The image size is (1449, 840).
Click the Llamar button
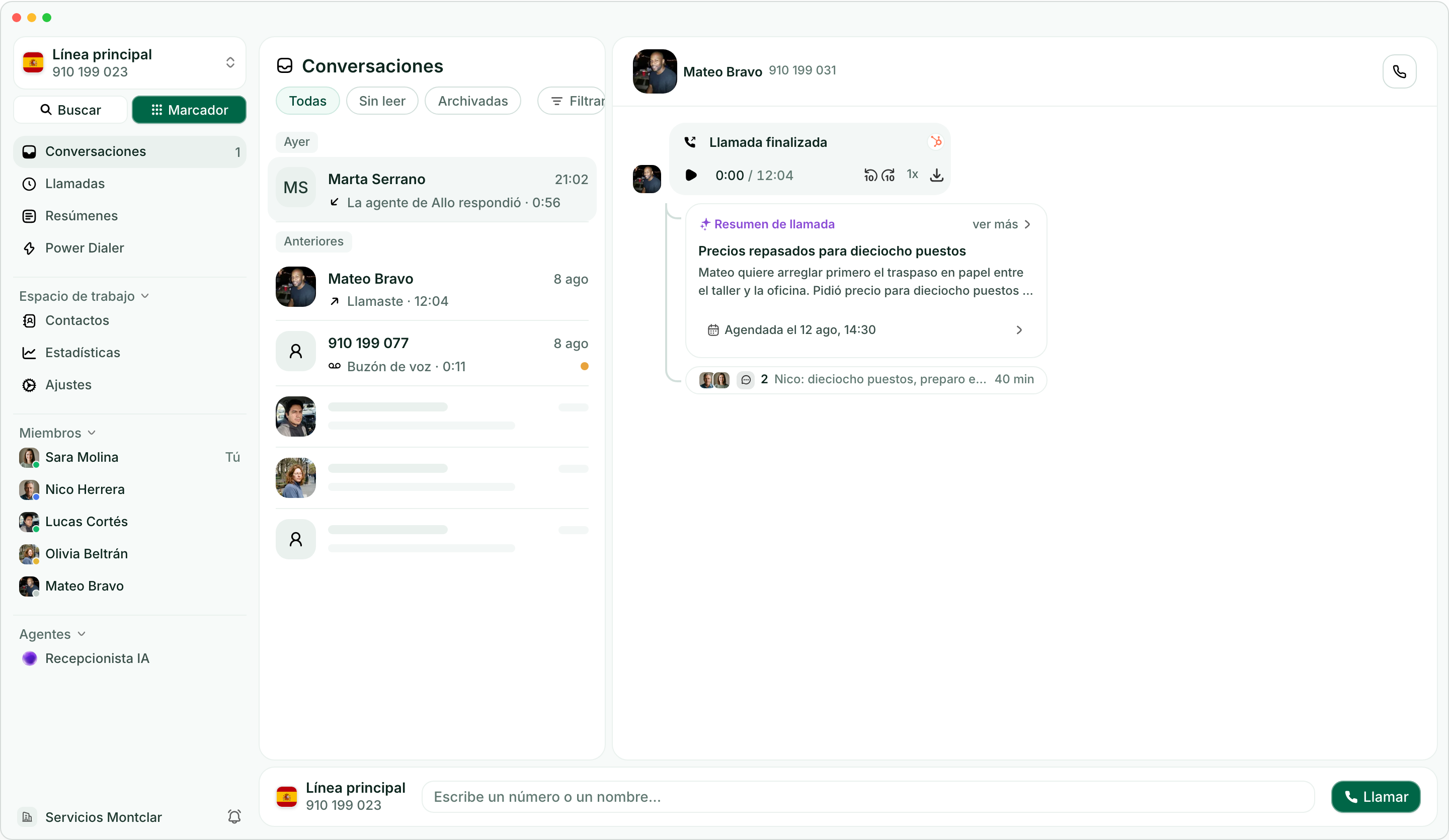(1376, 797)
